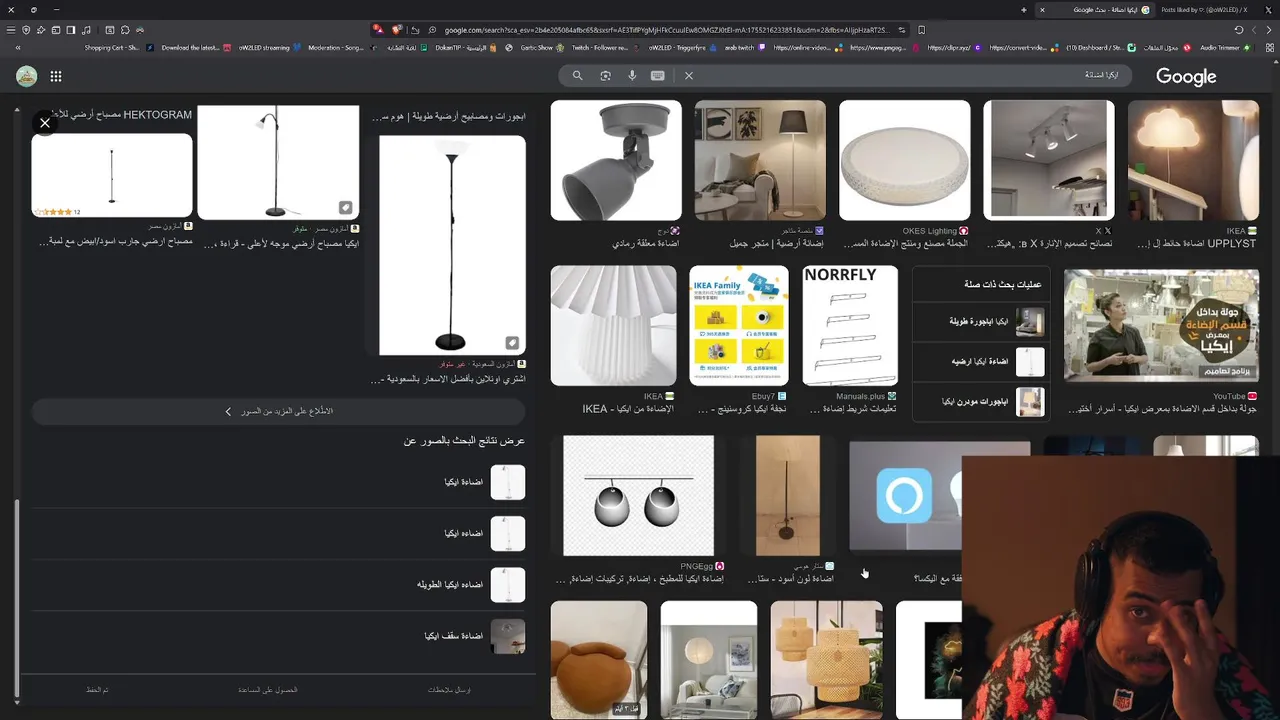Open the Brave main menu hamburger icon
This screenshot has height=720, width=1280.
pos(10,30)
